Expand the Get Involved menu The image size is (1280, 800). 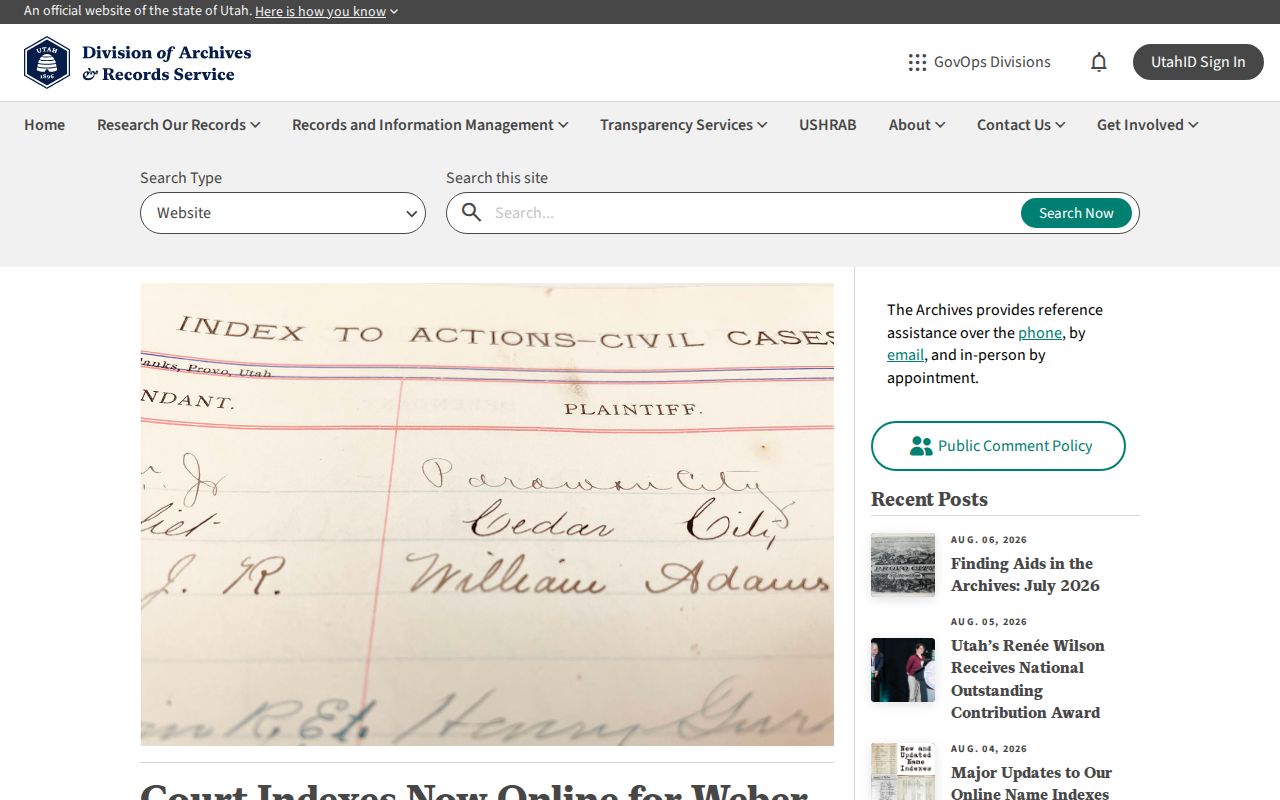coord(1148,125)
